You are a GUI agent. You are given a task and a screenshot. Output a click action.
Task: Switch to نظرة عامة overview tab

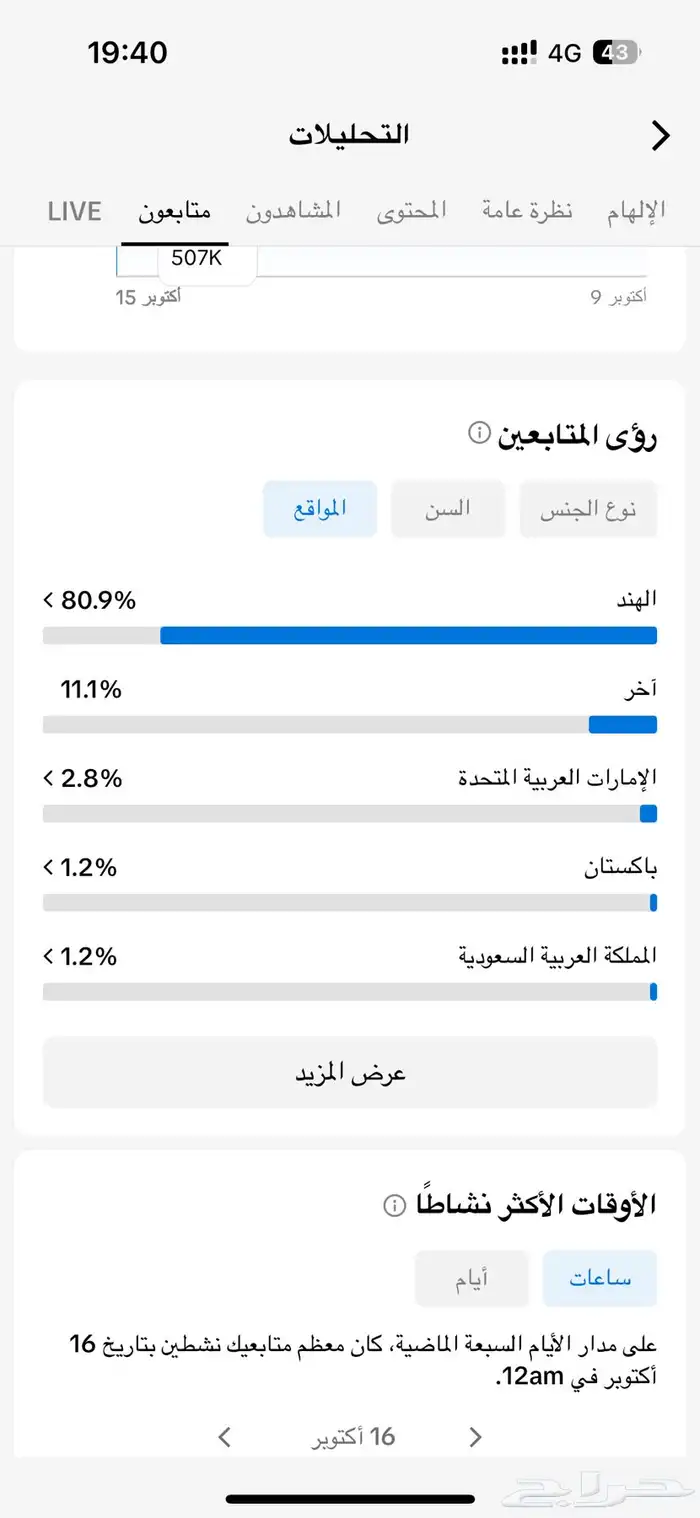point(527,211)
